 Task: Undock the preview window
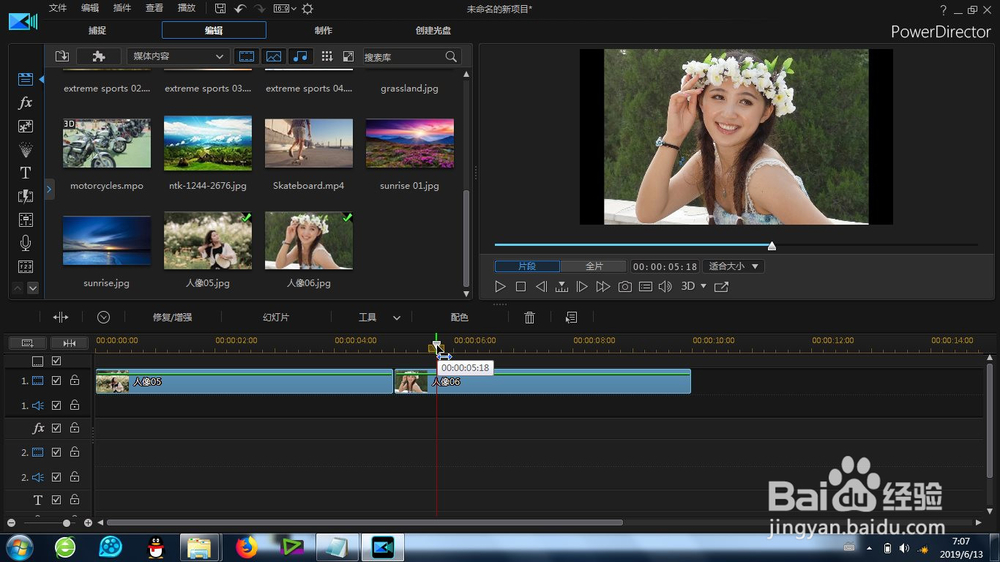721,287
